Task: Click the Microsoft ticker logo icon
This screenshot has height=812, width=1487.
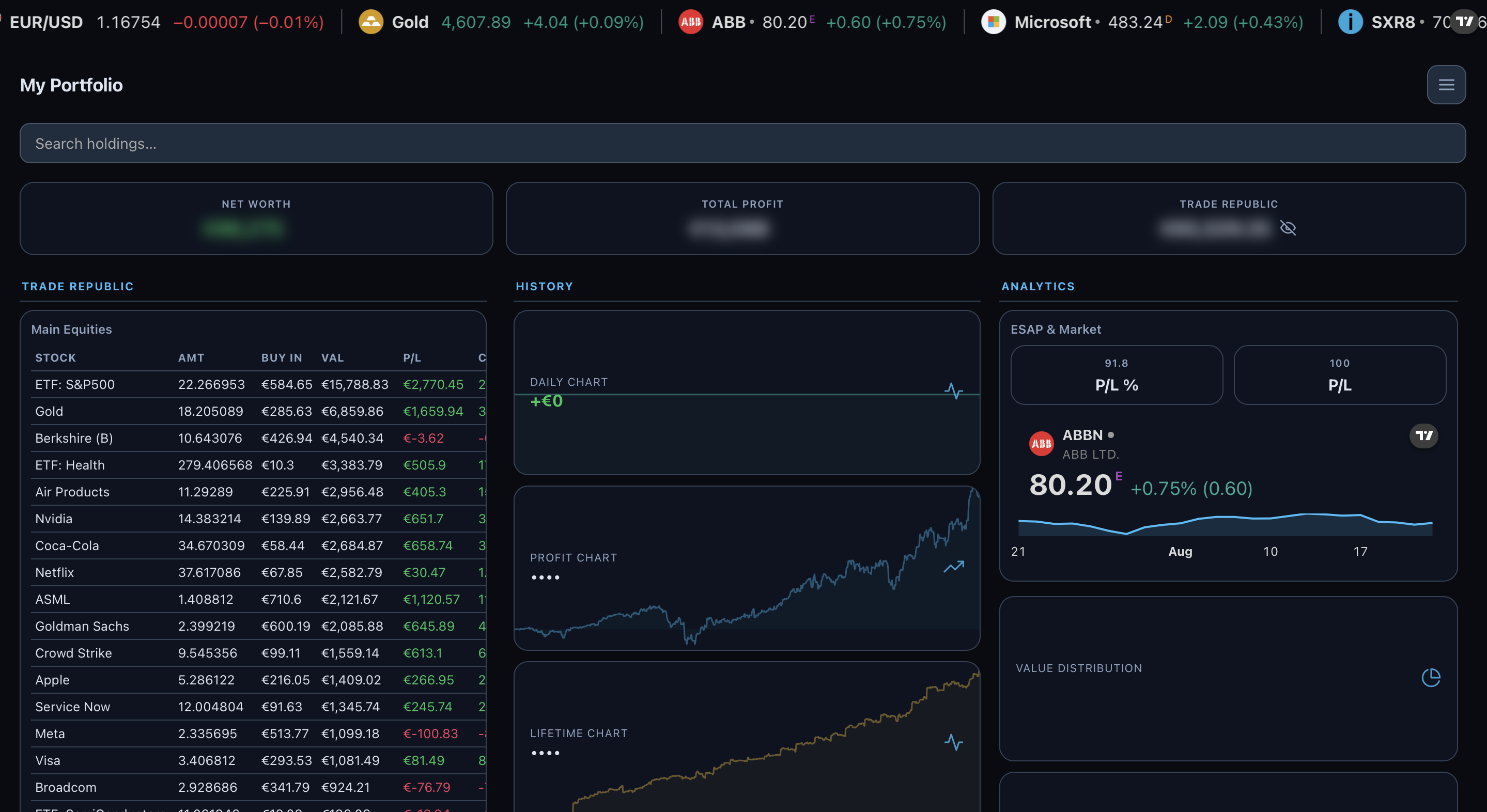Action: click(994, 22)
